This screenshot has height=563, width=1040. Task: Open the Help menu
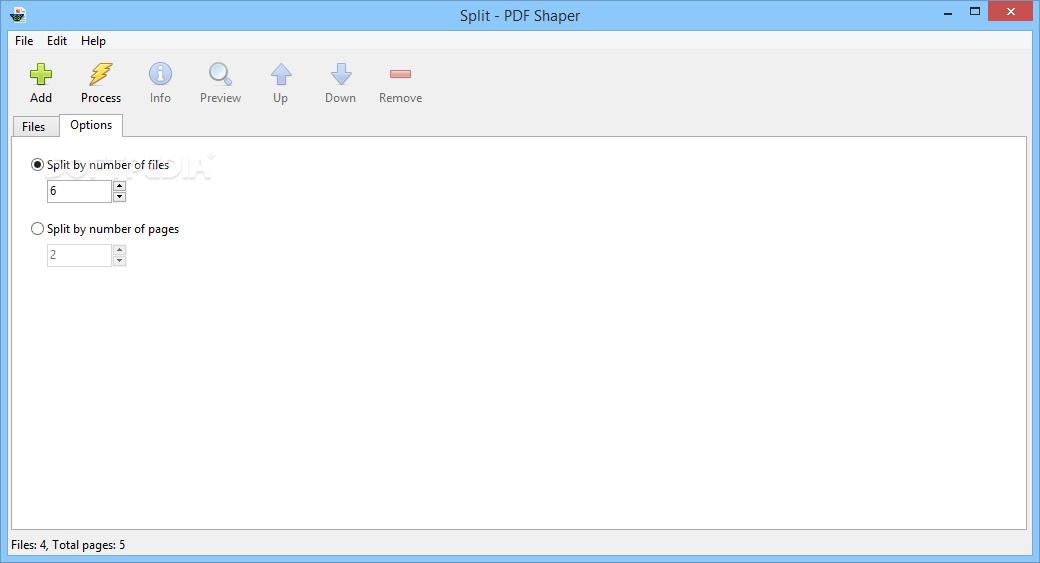94,40
